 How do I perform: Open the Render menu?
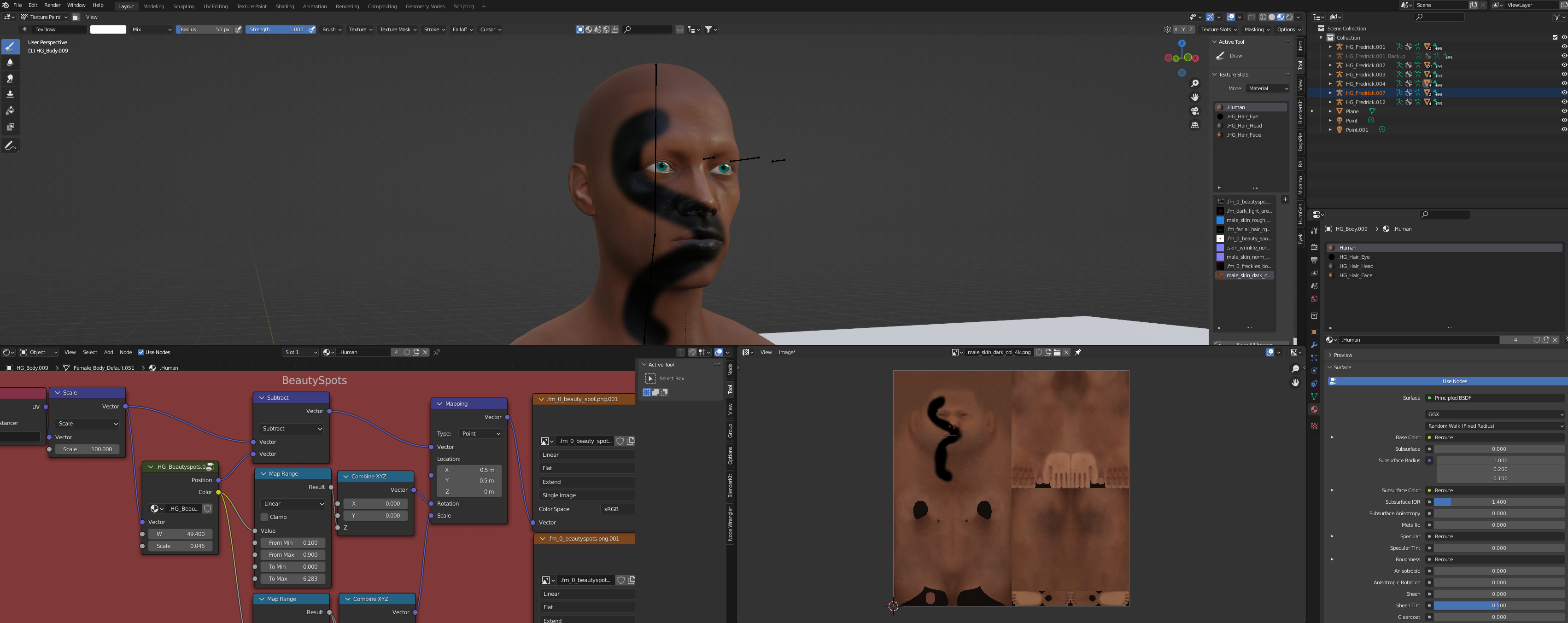tap(52, 5)
